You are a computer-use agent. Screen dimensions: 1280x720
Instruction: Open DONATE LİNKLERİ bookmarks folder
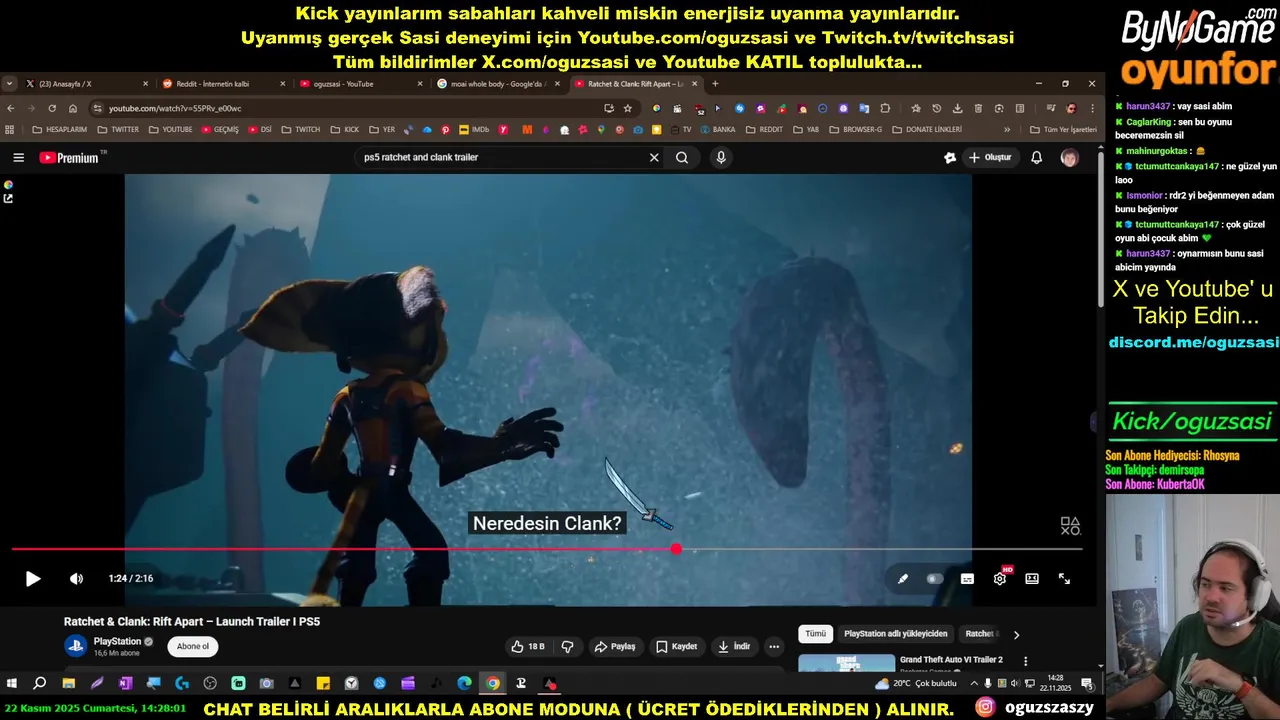point(927,130)
